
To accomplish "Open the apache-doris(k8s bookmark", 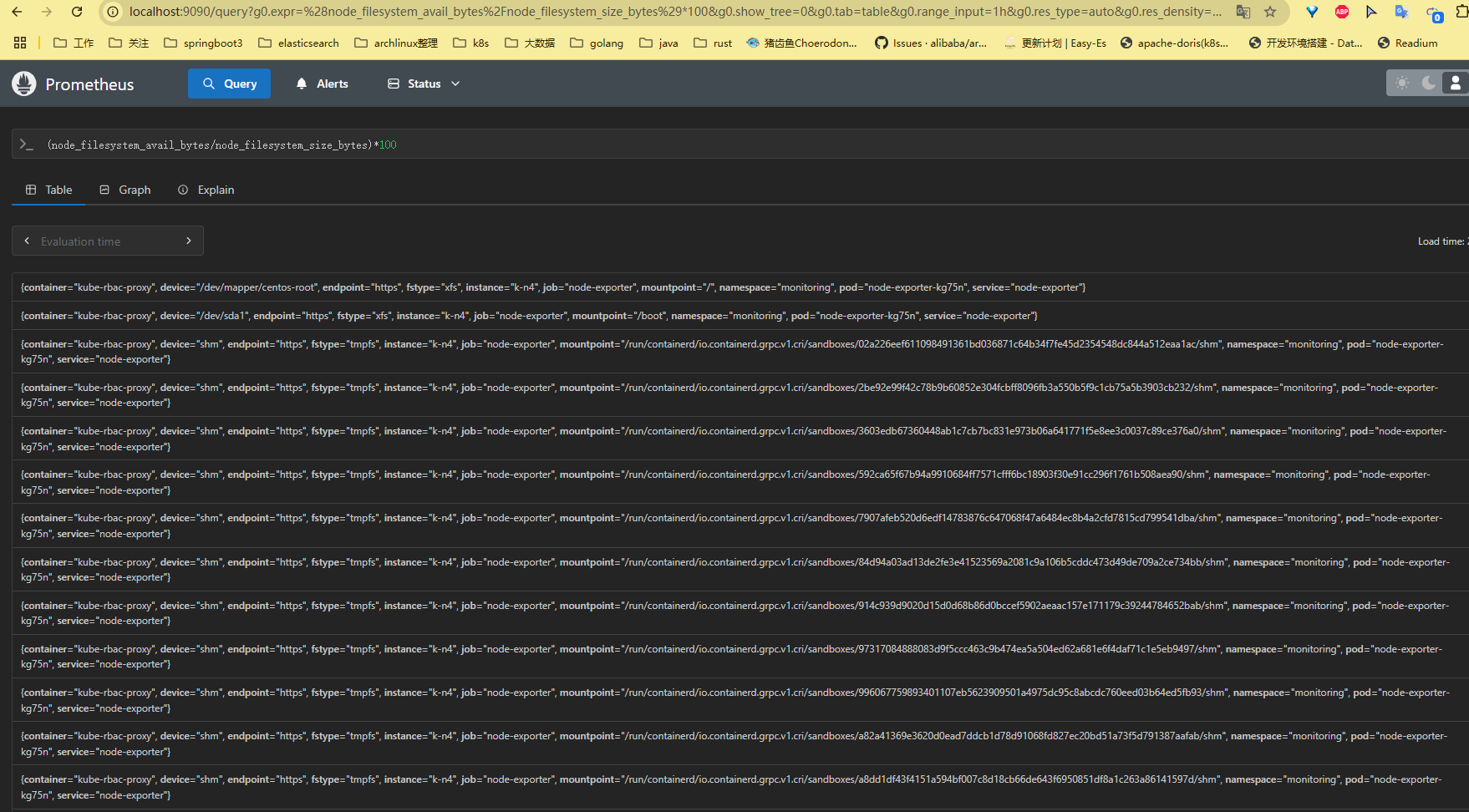I will pyautogui.click(x=1174, y=43).
